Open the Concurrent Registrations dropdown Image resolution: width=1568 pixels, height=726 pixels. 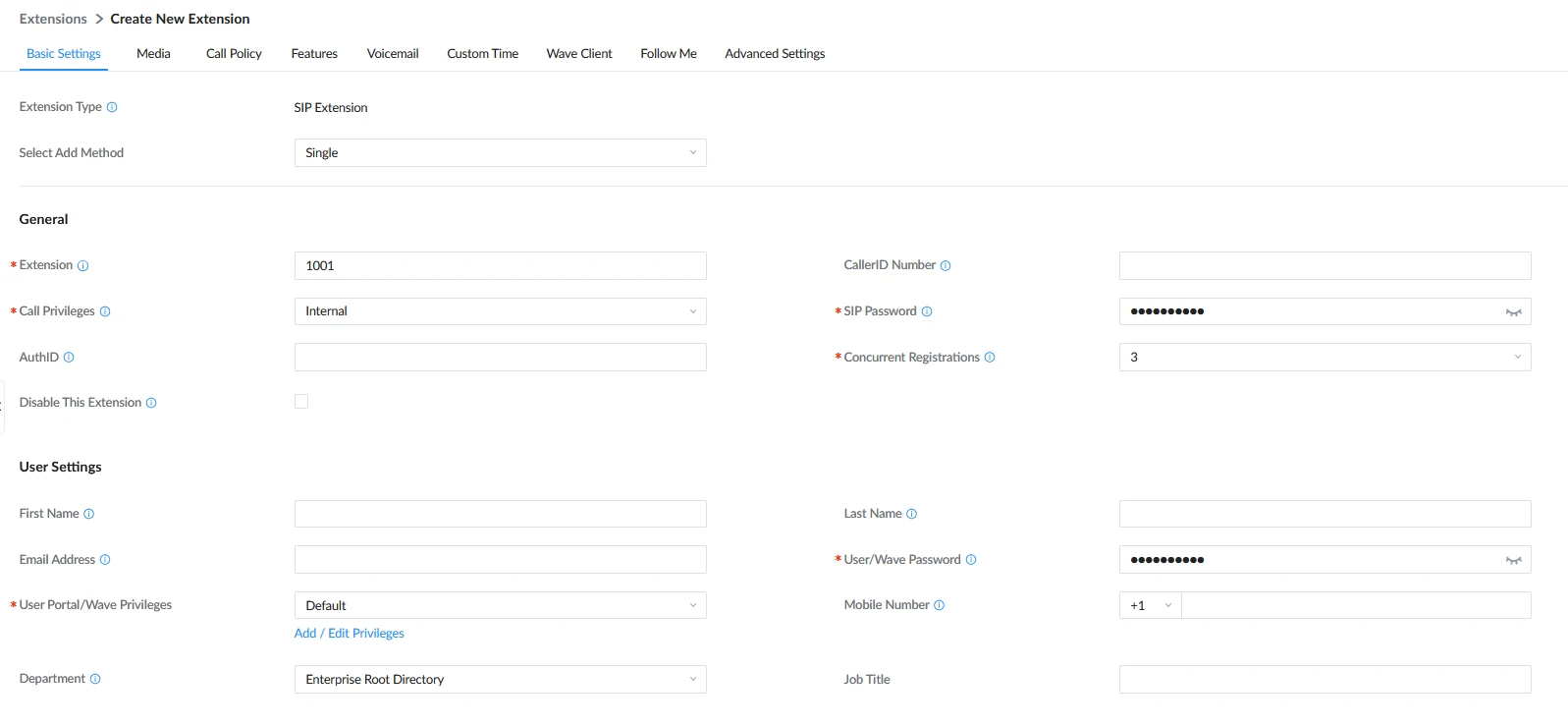click(1325, 358)
